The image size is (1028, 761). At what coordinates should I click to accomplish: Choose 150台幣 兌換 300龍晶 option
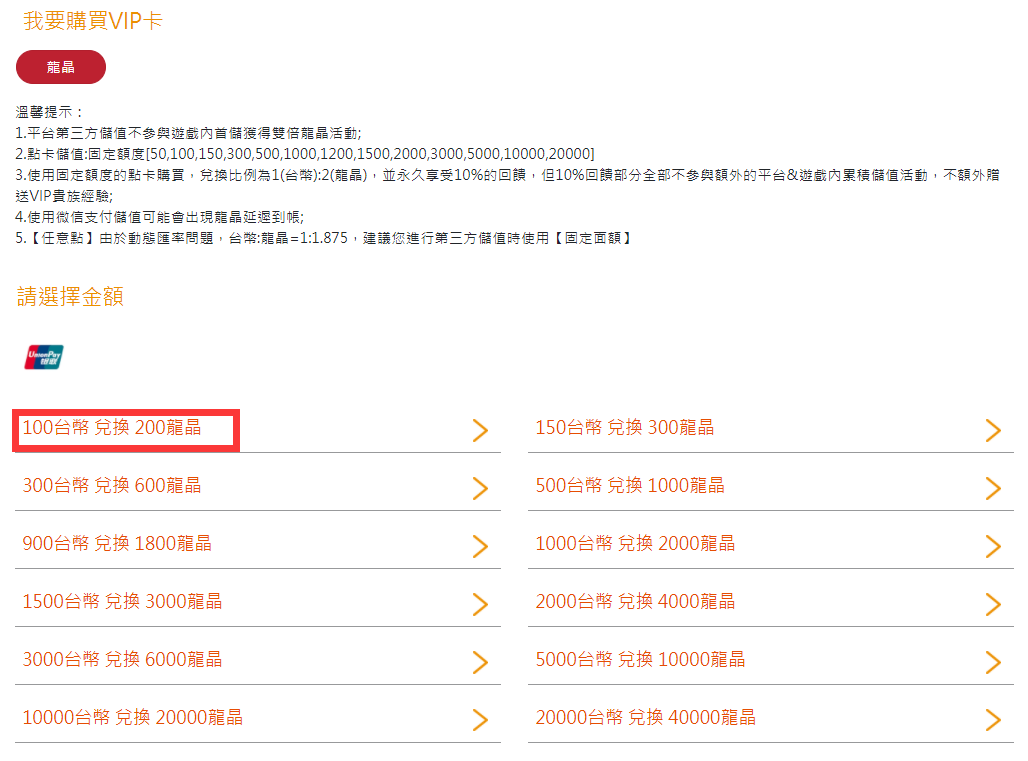(625, 428)
